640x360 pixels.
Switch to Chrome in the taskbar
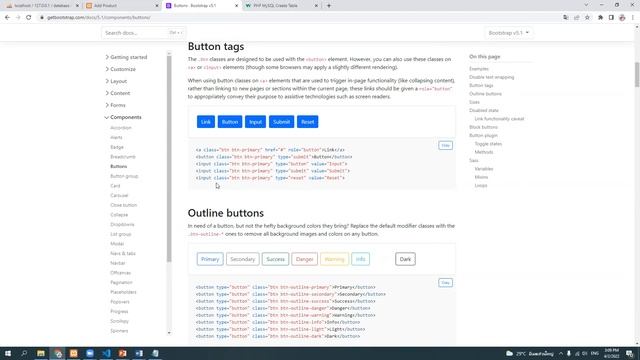pos(58,353)
